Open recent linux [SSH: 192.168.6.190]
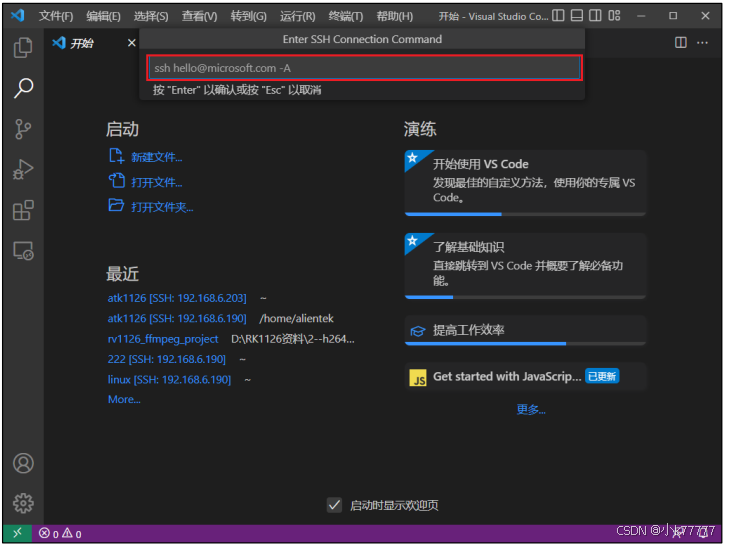Viewport: 733px width, 544px height. pos(169,379)
